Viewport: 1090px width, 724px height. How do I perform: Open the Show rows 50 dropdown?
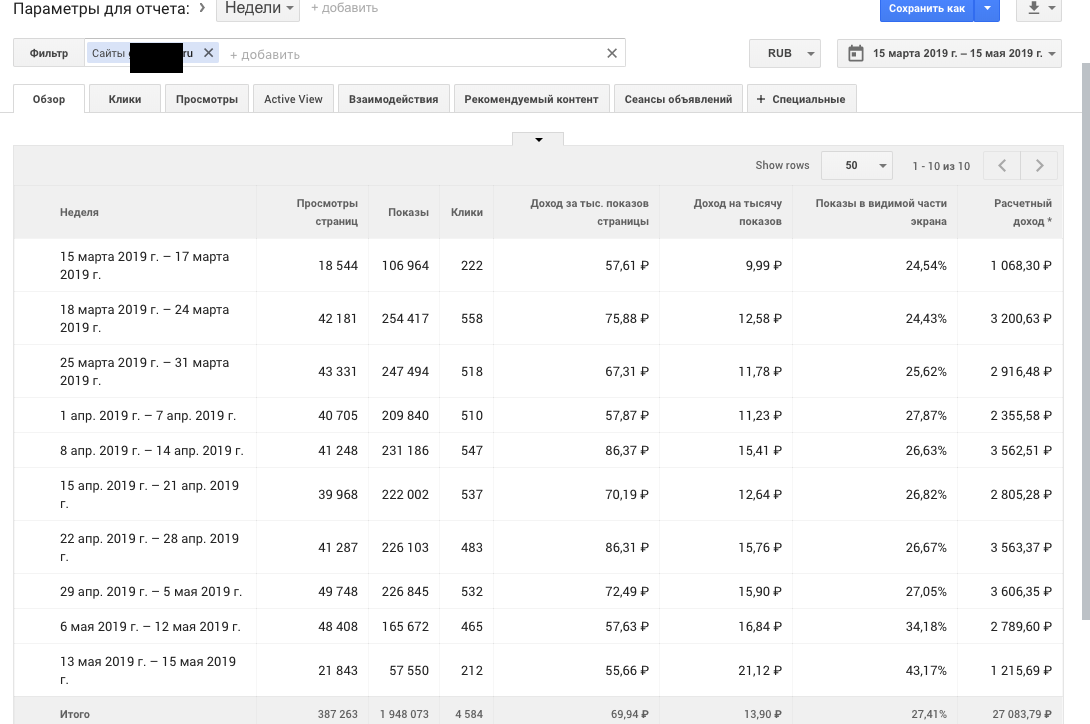tap(856, 166)
